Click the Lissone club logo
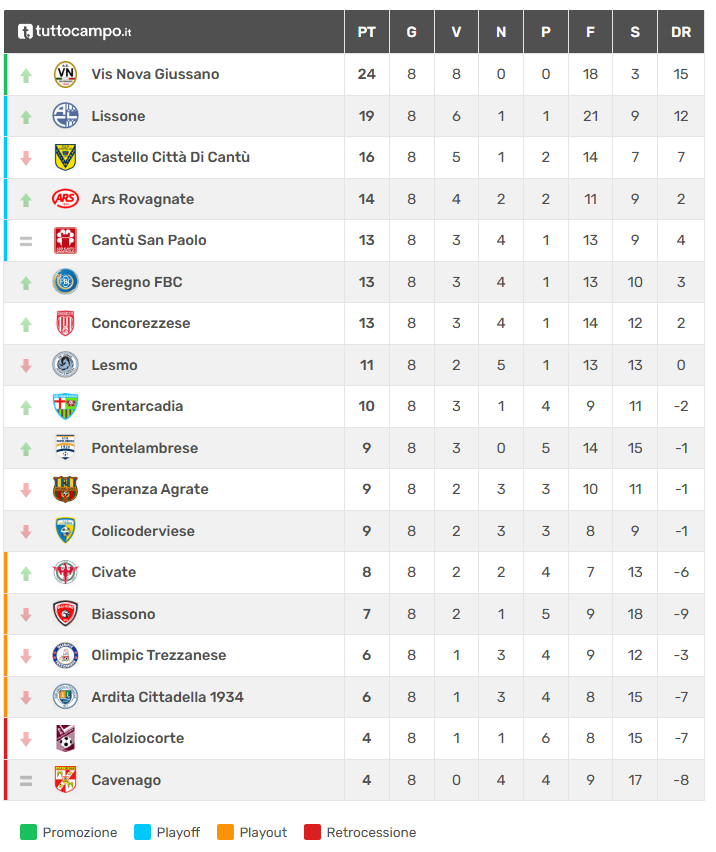This screenshot has height=852, width=716. point(65,116)
